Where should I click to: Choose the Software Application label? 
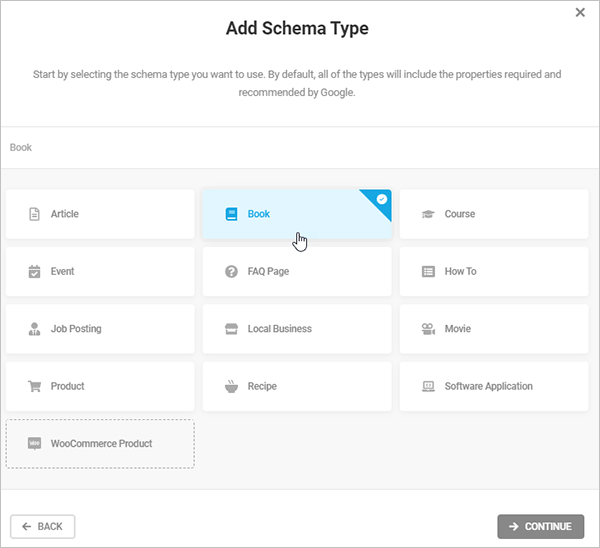pos(488,386)
